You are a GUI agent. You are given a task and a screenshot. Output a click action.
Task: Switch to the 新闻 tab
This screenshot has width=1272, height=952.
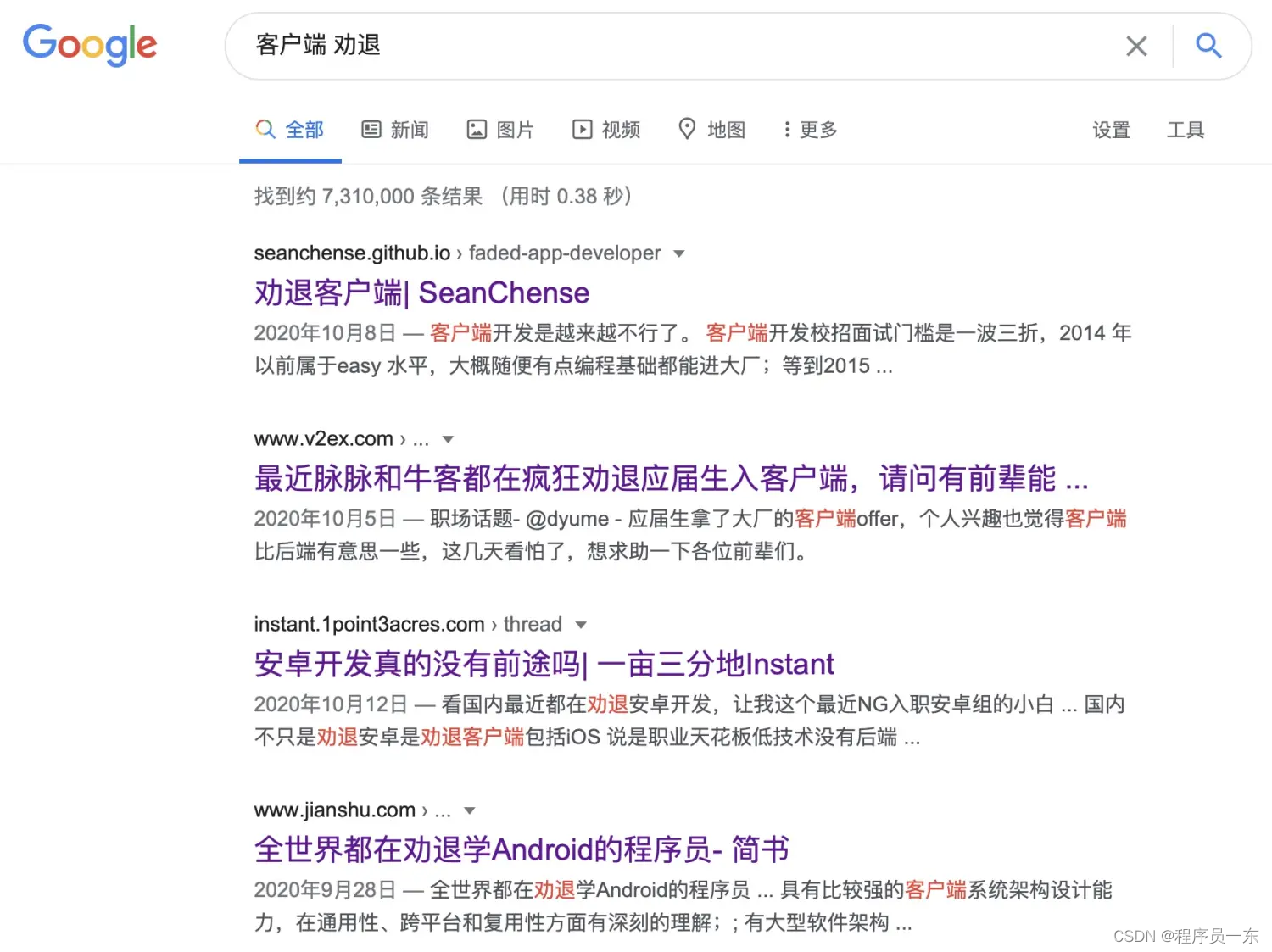click(395, 130)
